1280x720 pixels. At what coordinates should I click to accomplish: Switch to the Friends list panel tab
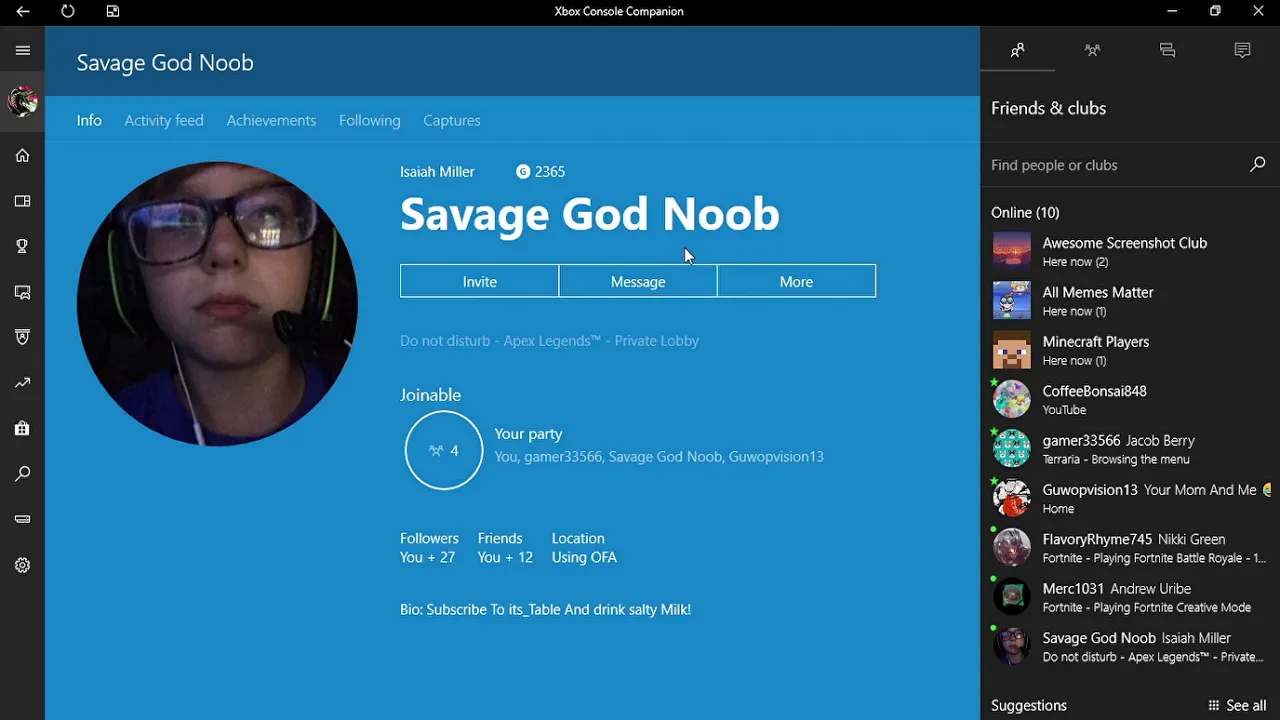1018,50
